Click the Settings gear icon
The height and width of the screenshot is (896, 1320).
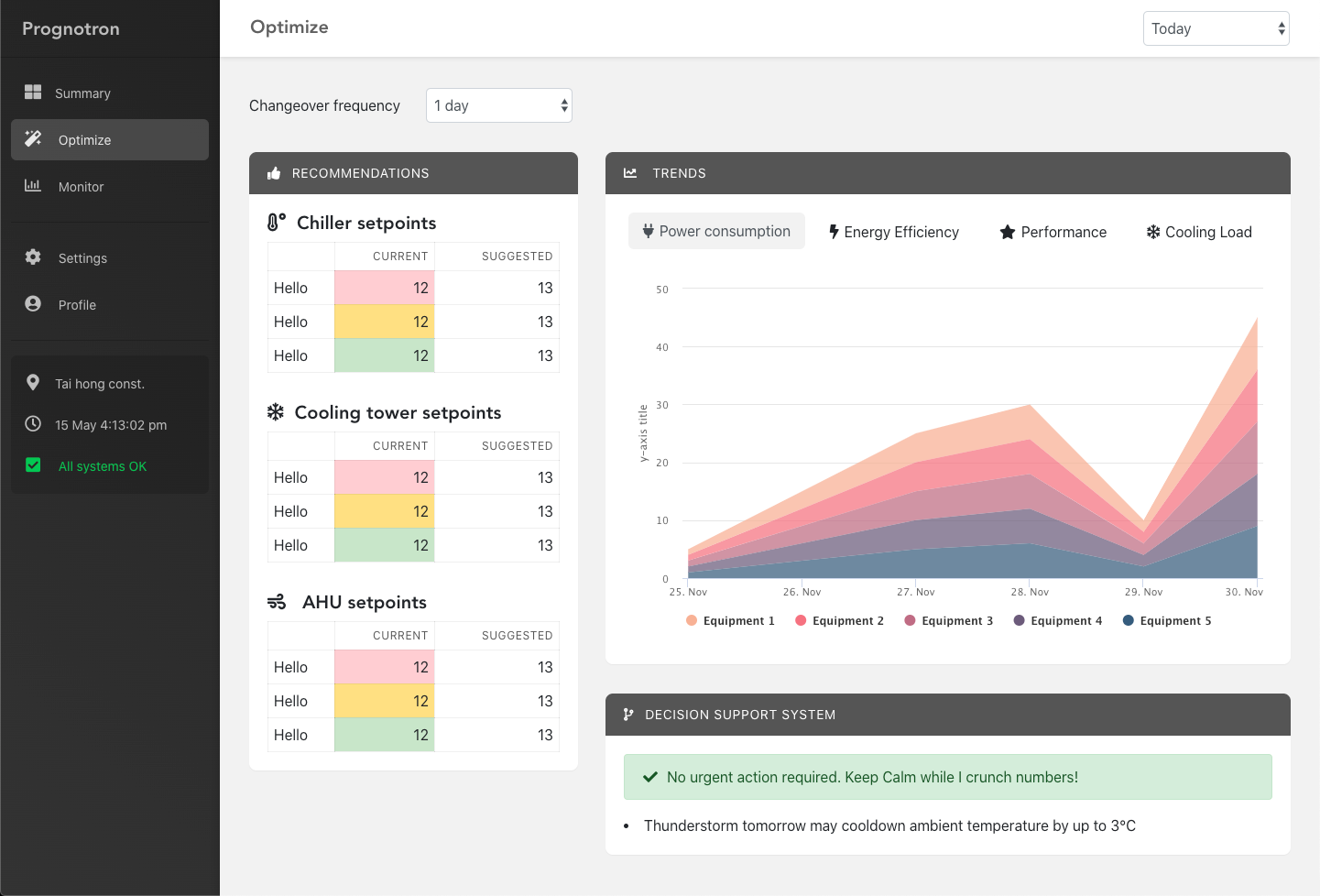pyautogui.click(x=33, y=257)
